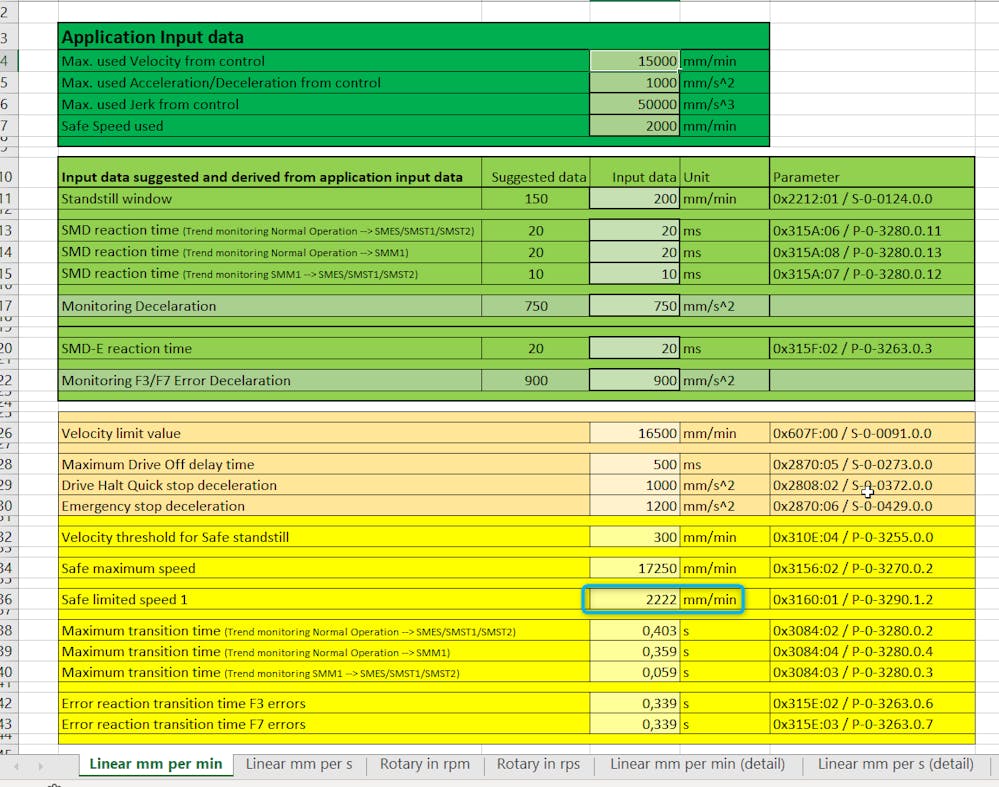This screenshot has height=787, width=999.
Task: Click Safe limited speed 1 value 2222
Action: pyautogui.click(x=635, y=600)
